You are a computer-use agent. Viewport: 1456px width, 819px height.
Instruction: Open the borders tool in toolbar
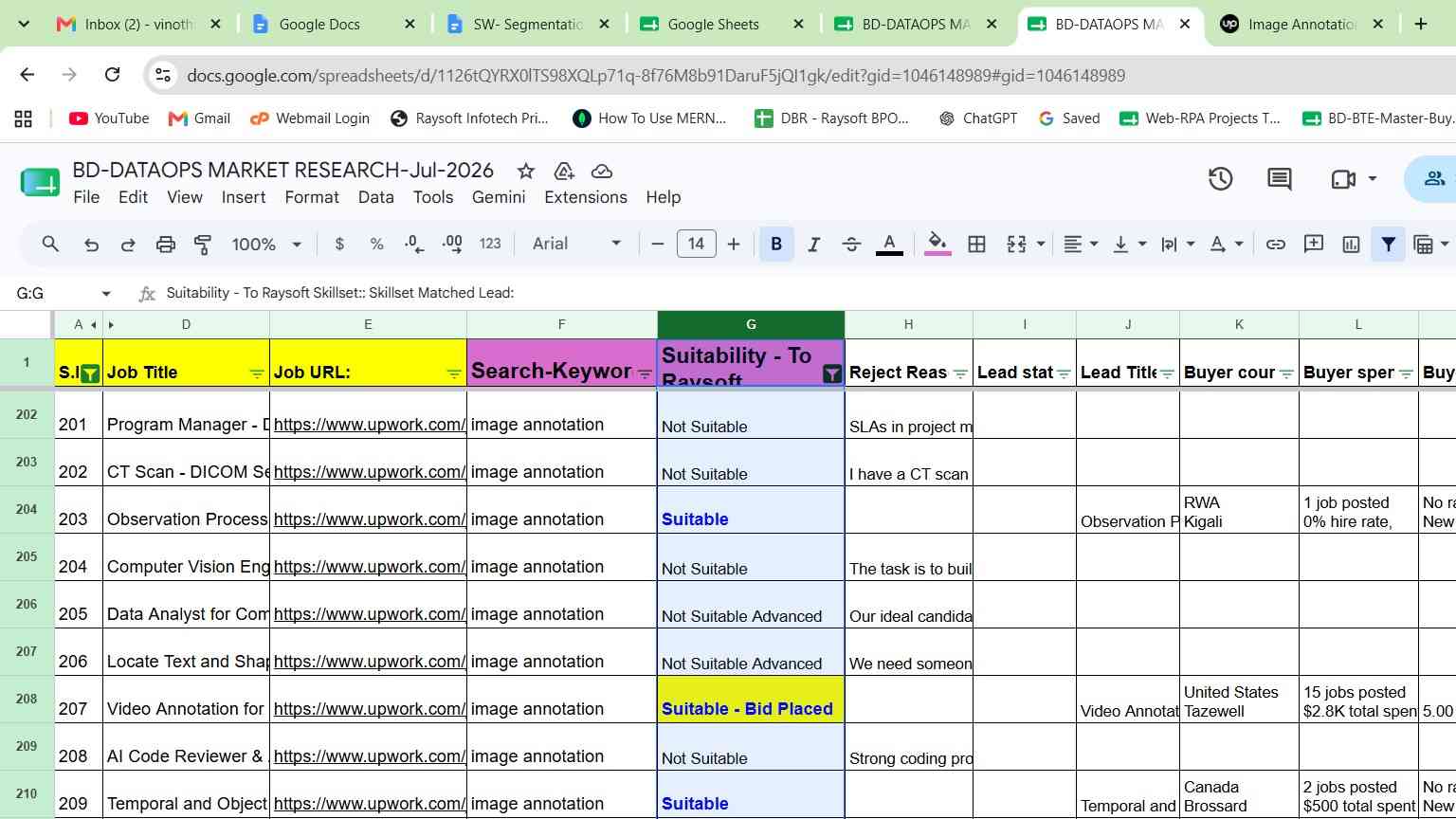click(976, 245)
